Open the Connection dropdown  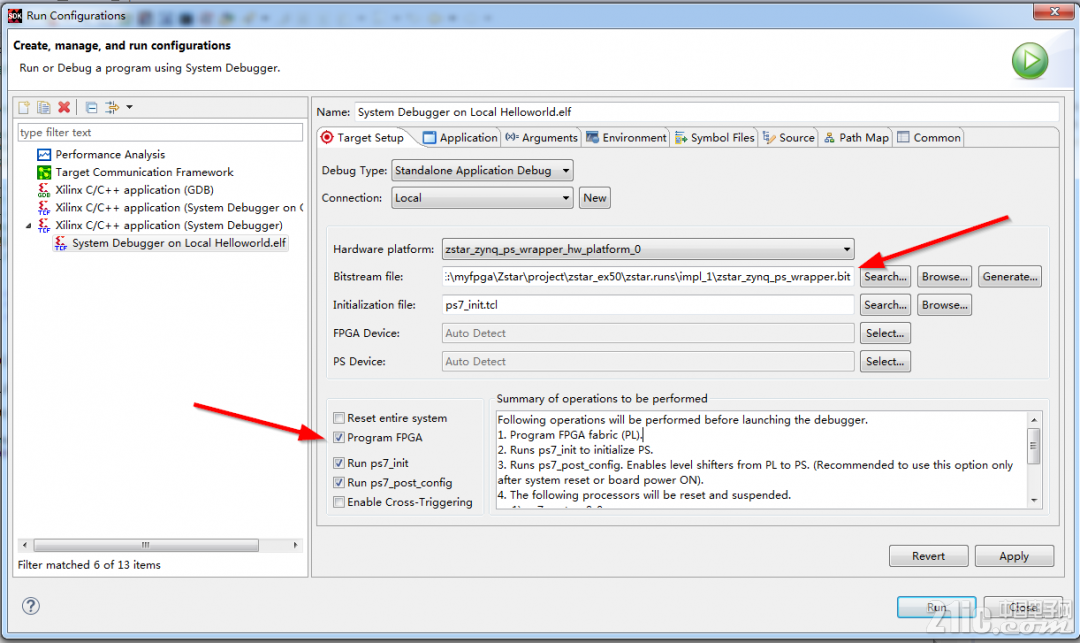[482, 198]
